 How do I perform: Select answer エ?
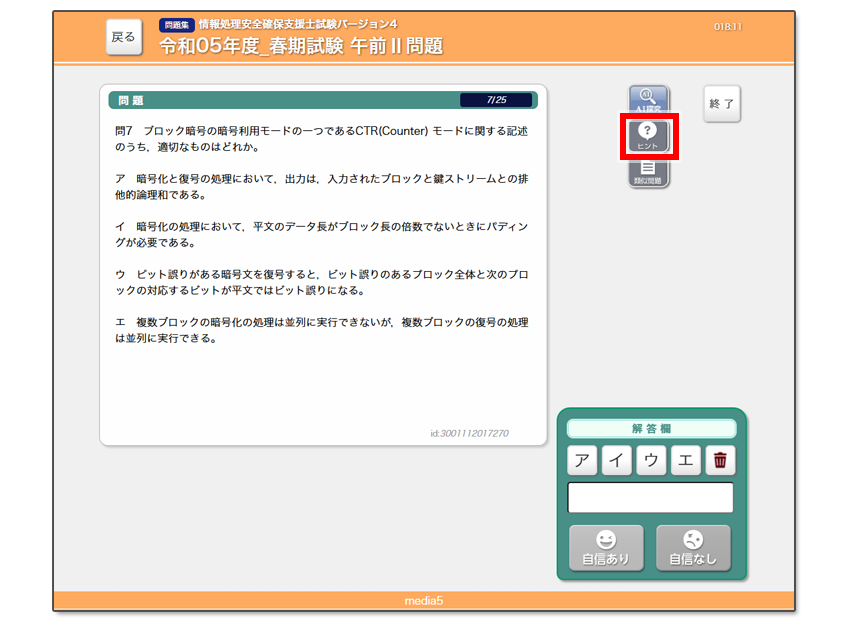click(686, 460)
